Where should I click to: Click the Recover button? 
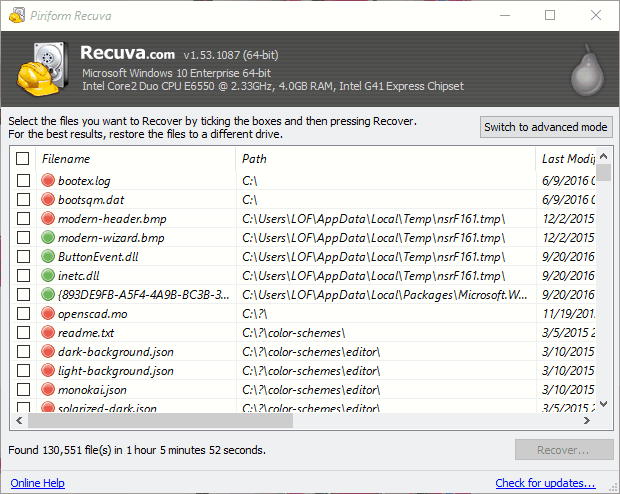564,450
